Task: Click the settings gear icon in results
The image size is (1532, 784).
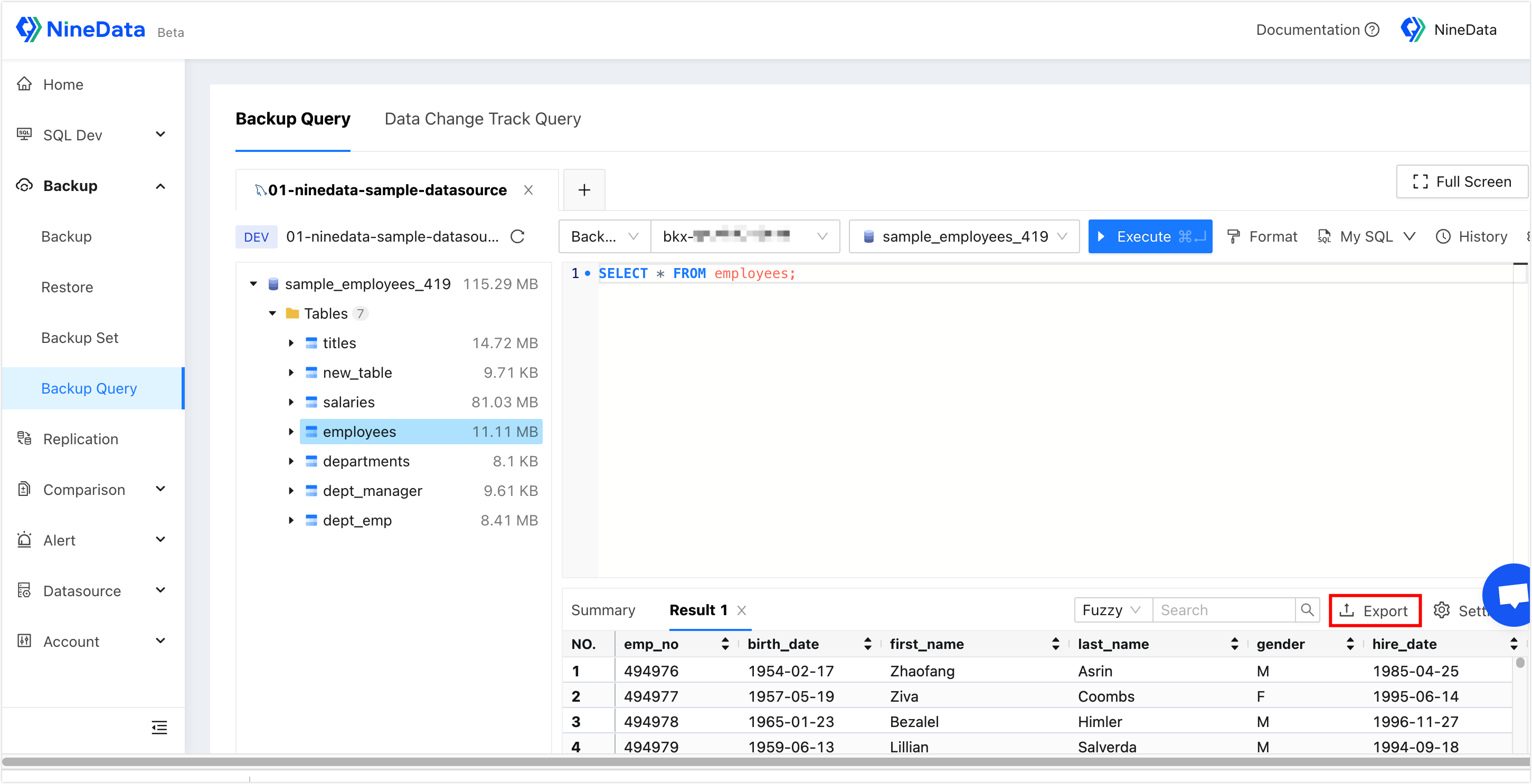Action: (1442, 610)
